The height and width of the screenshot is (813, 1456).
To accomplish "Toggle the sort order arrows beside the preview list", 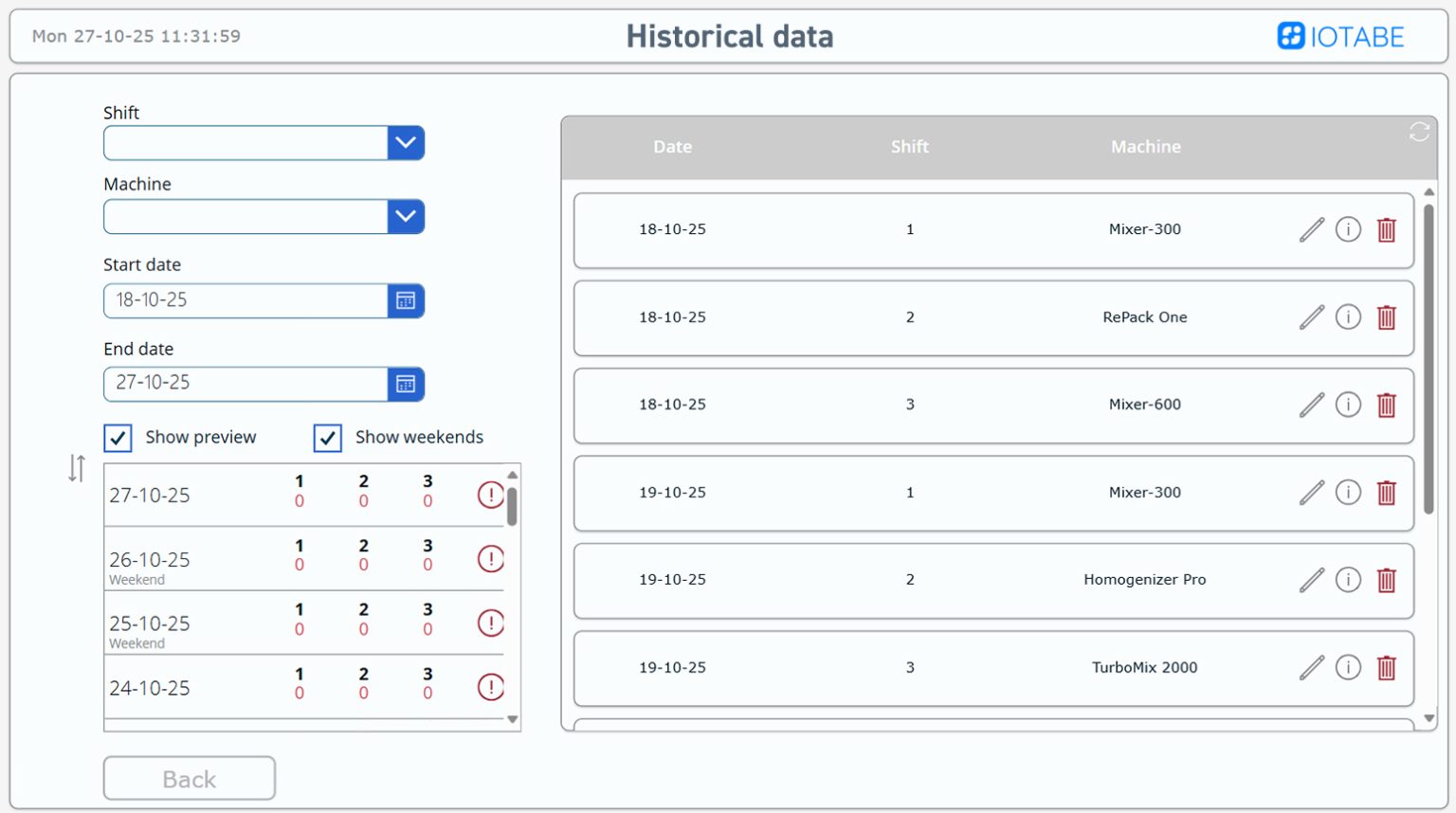I will [x=76, y=470].
